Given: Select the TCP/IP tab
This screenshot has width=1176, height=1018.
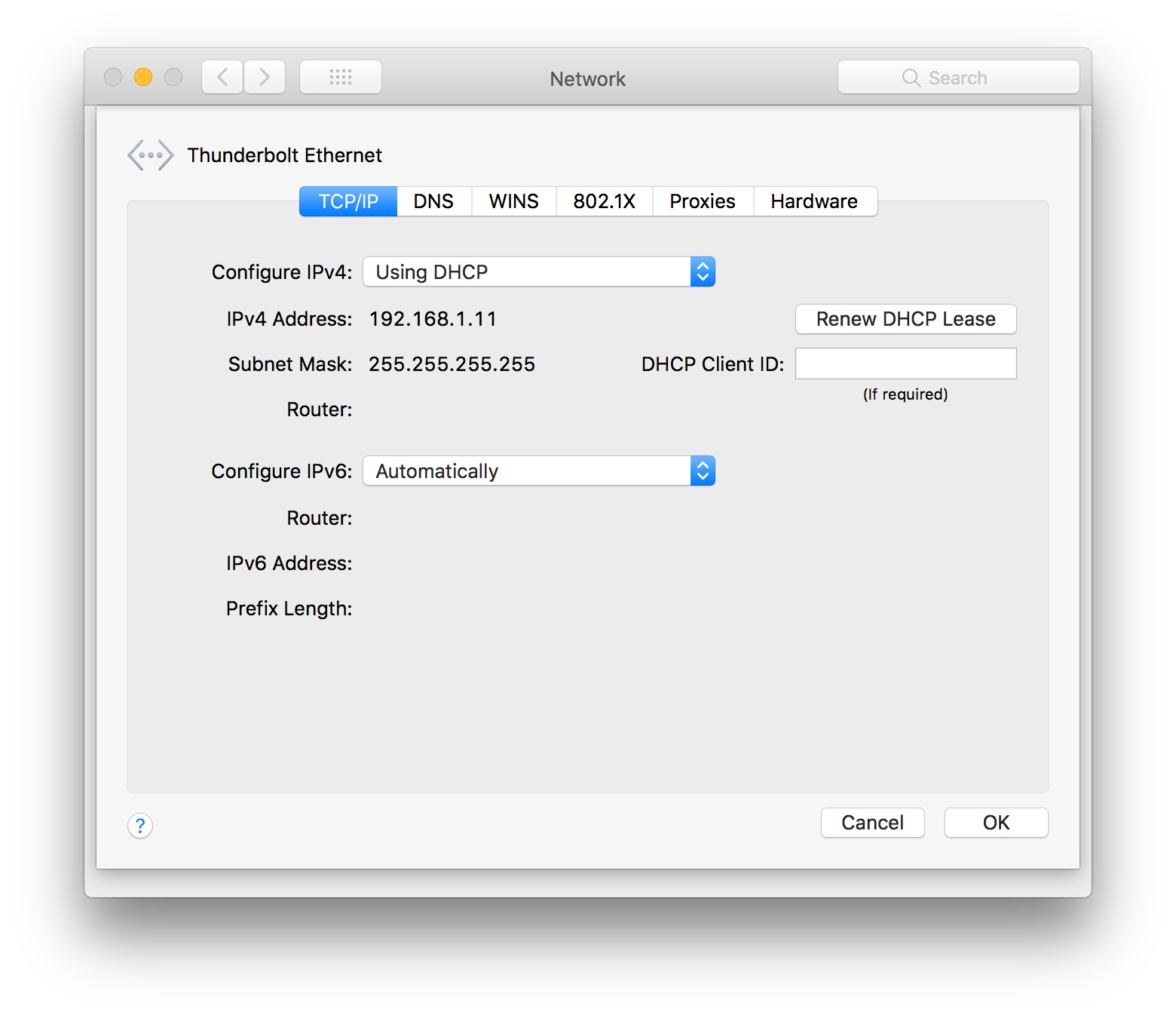Looking at the screenshot, I should pyautogui.click(x=348, y=201).
